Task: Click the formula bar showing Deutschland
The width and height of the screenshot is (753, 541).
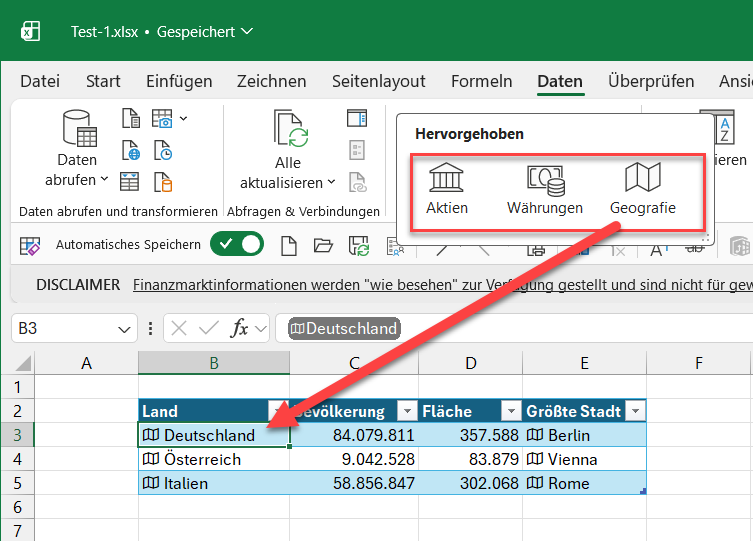Action: (343, 328)
